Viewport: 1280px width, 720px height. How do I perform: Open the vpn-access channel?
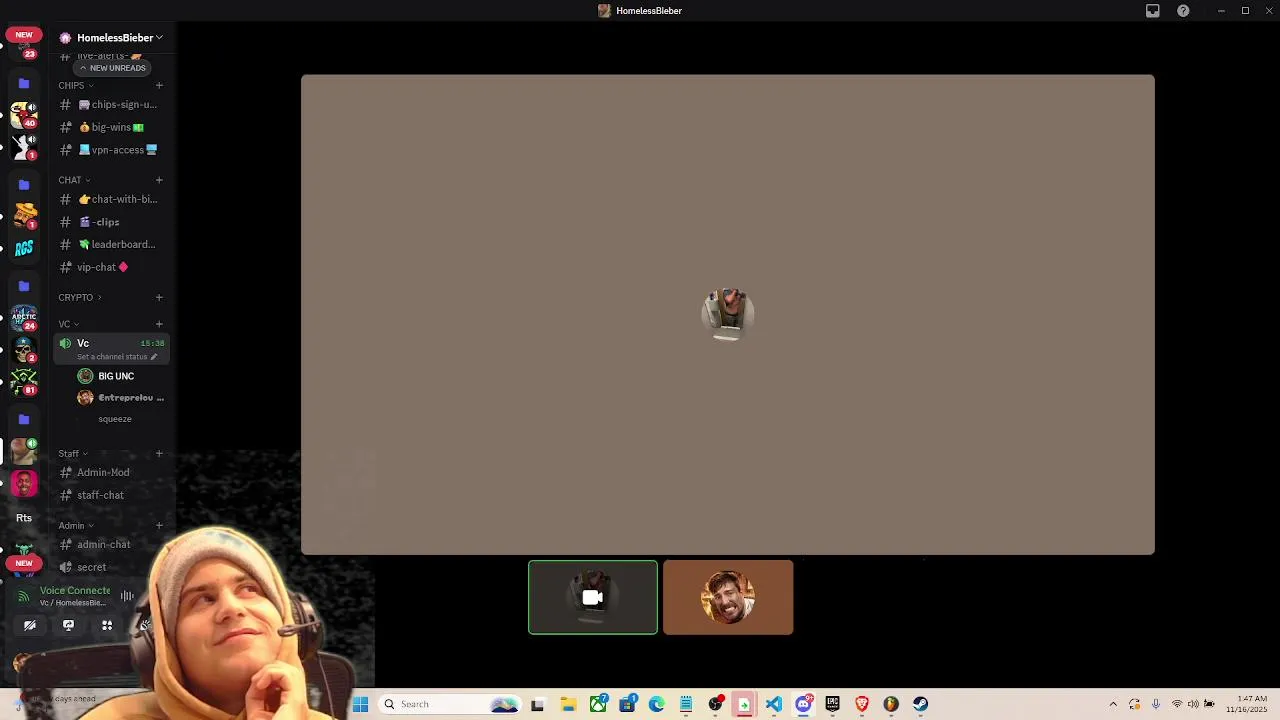110,150
